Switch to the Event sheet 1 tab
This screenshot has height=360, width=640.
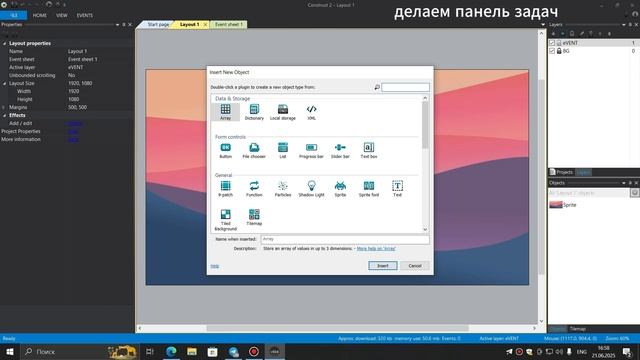229,24
